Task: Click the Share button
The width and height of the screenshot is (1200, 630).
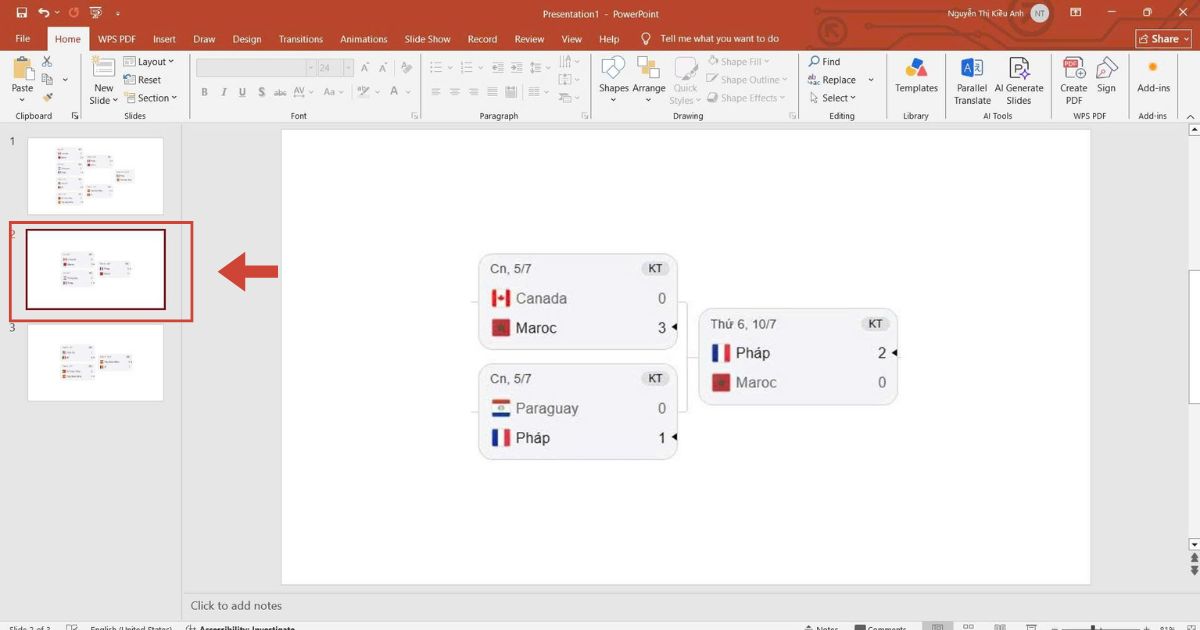Action: 1163,39
